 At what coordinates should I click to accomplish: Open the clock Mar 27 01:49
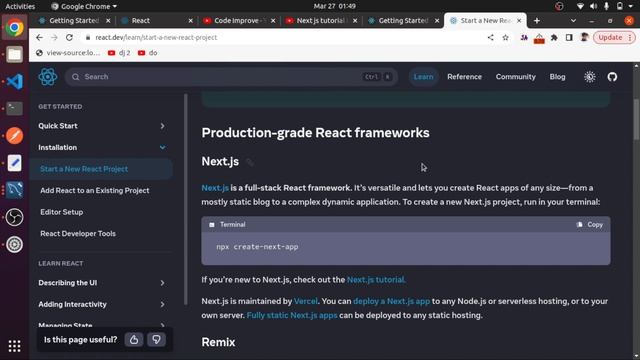pos(334,6)
